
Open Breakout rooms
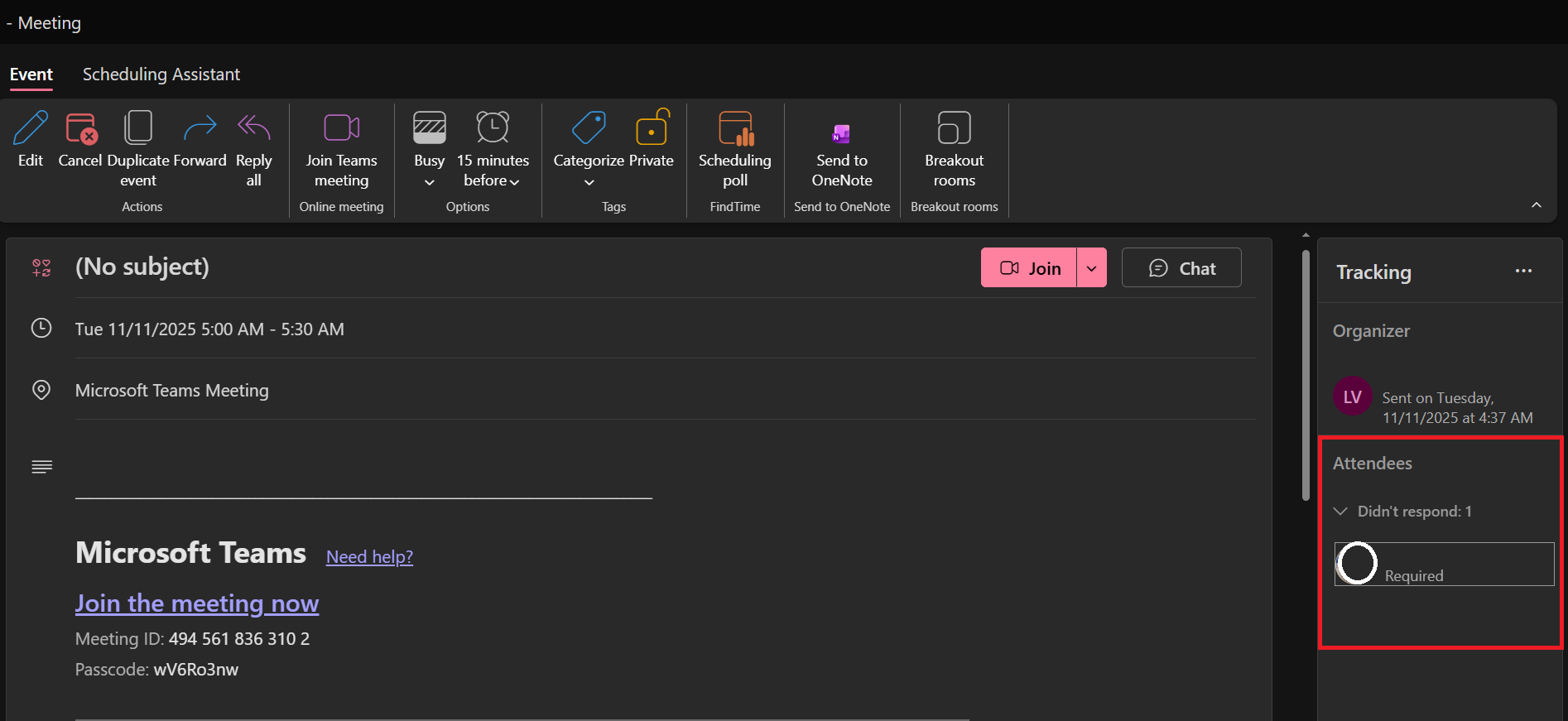[954, 149]
